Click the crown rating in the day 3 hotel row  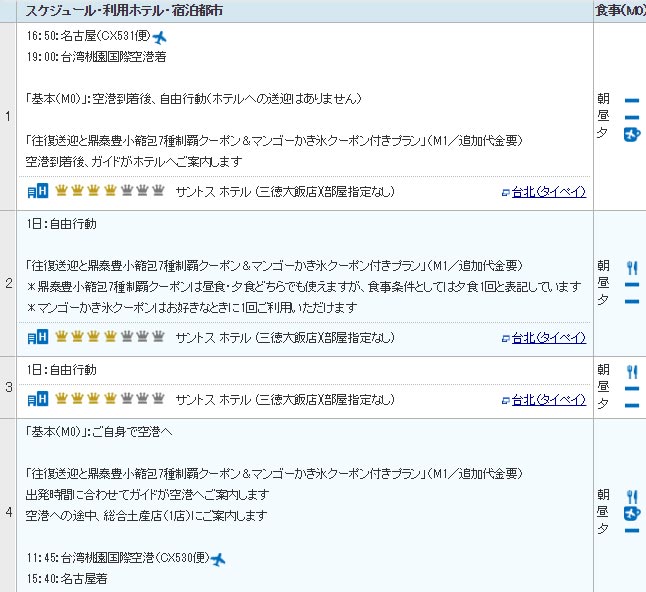[x=110, y=398]
